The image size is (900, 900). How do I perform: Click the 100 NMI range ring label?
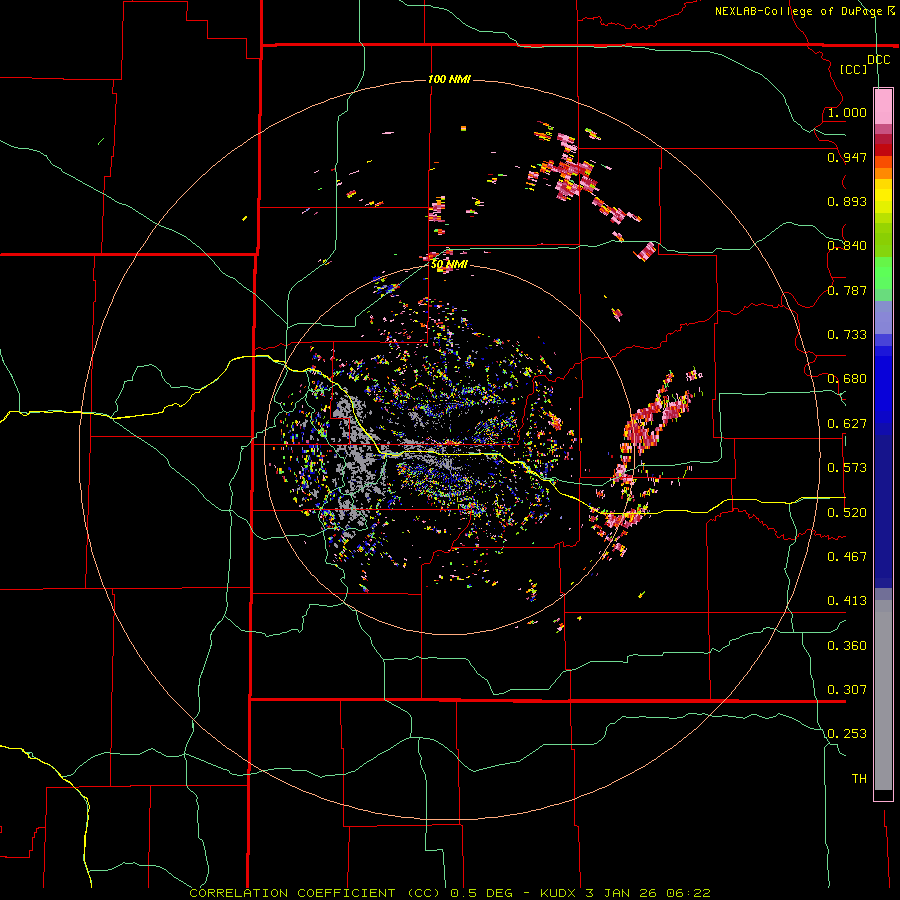tap(449, 79)
